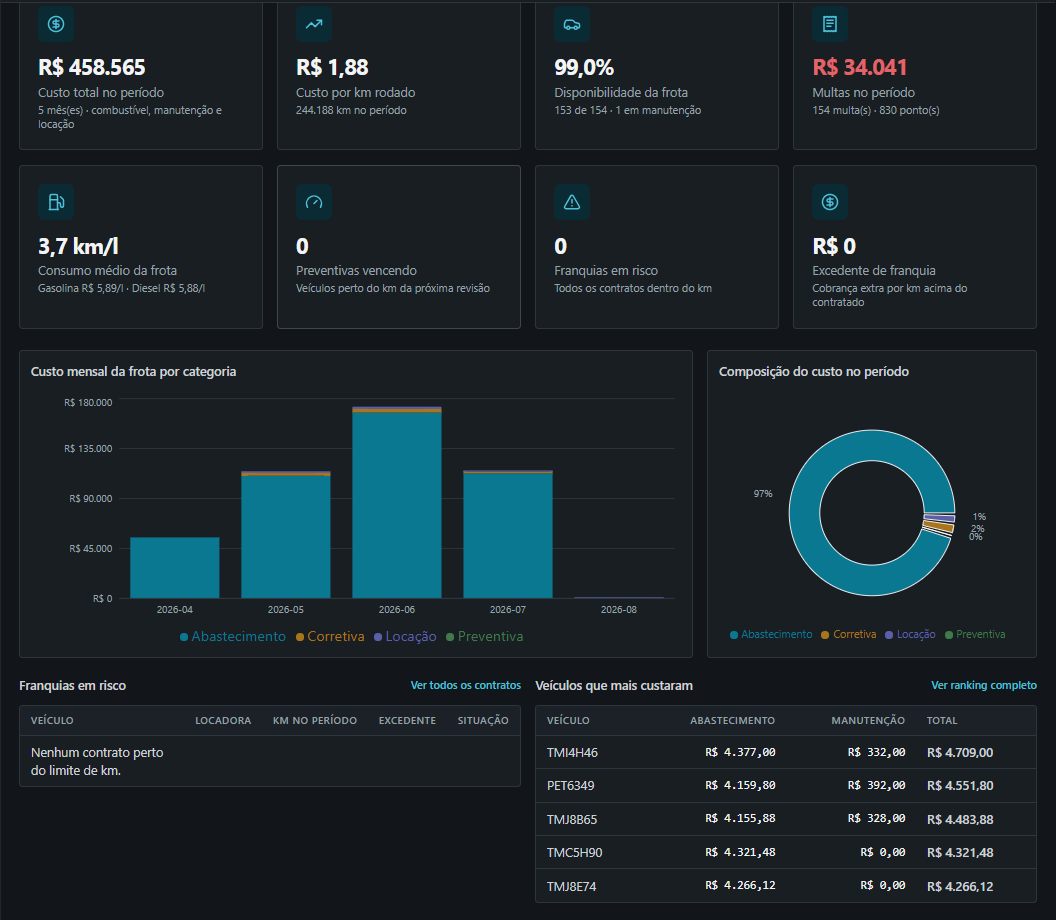Screen dimensions: 1056x920
Task: Click the R$ 458.565 total cost value
Action: coord(92,67)
